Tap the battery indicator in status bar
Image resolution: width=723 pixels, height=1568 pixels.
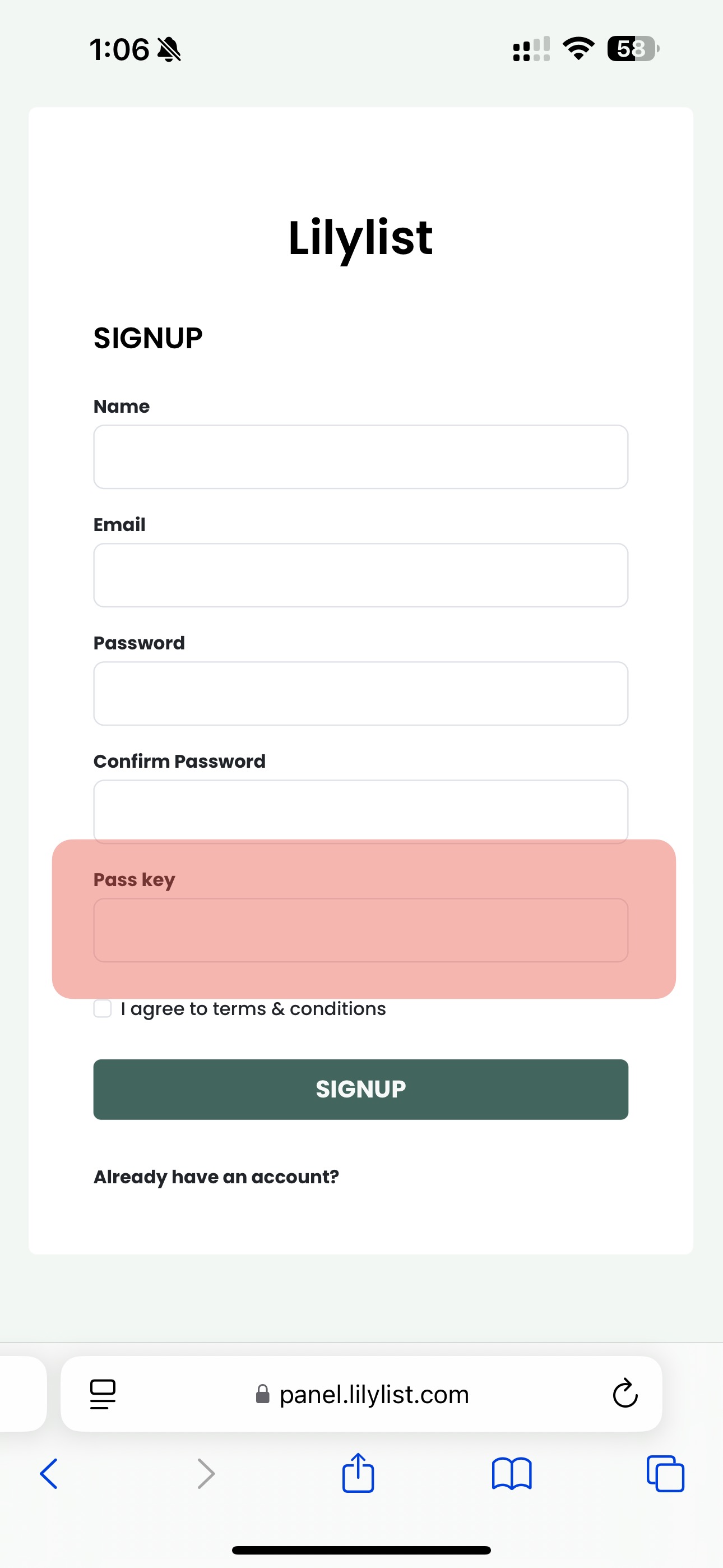pyautogui.click(x=633, y=49)
